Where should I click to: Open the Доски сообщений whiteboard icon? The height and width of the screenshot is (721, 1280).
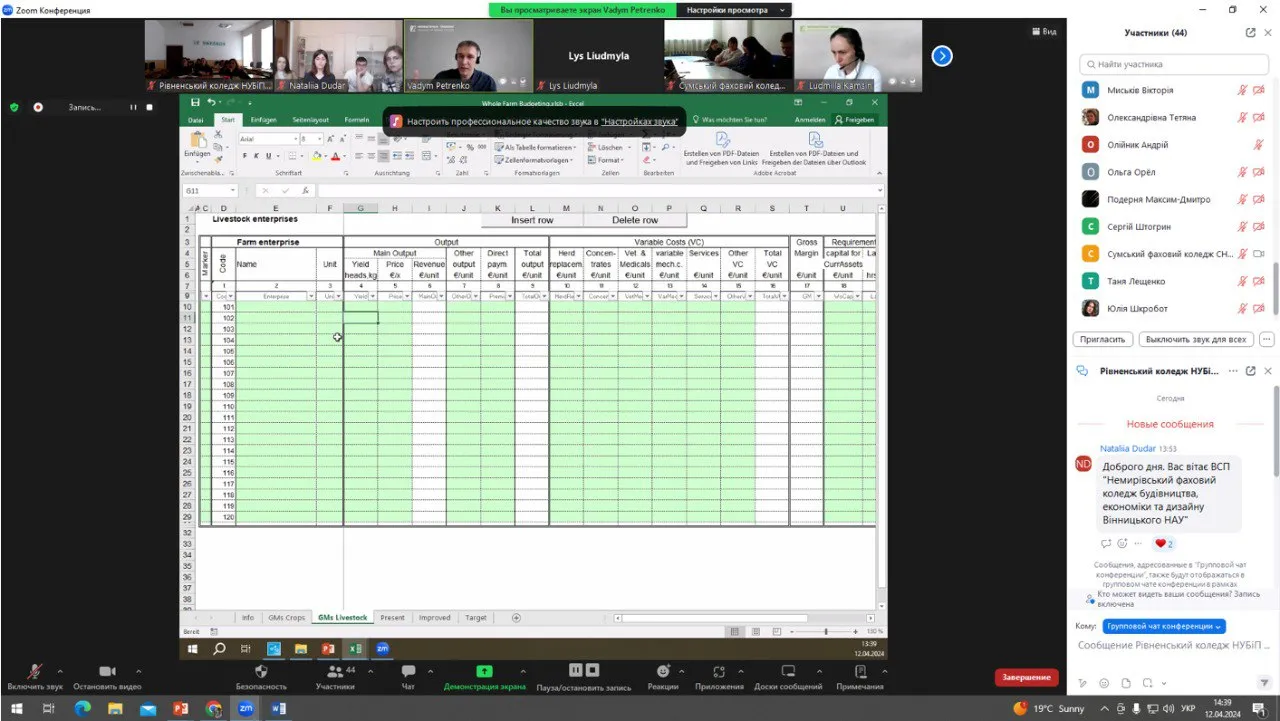(x=788, y=671)
